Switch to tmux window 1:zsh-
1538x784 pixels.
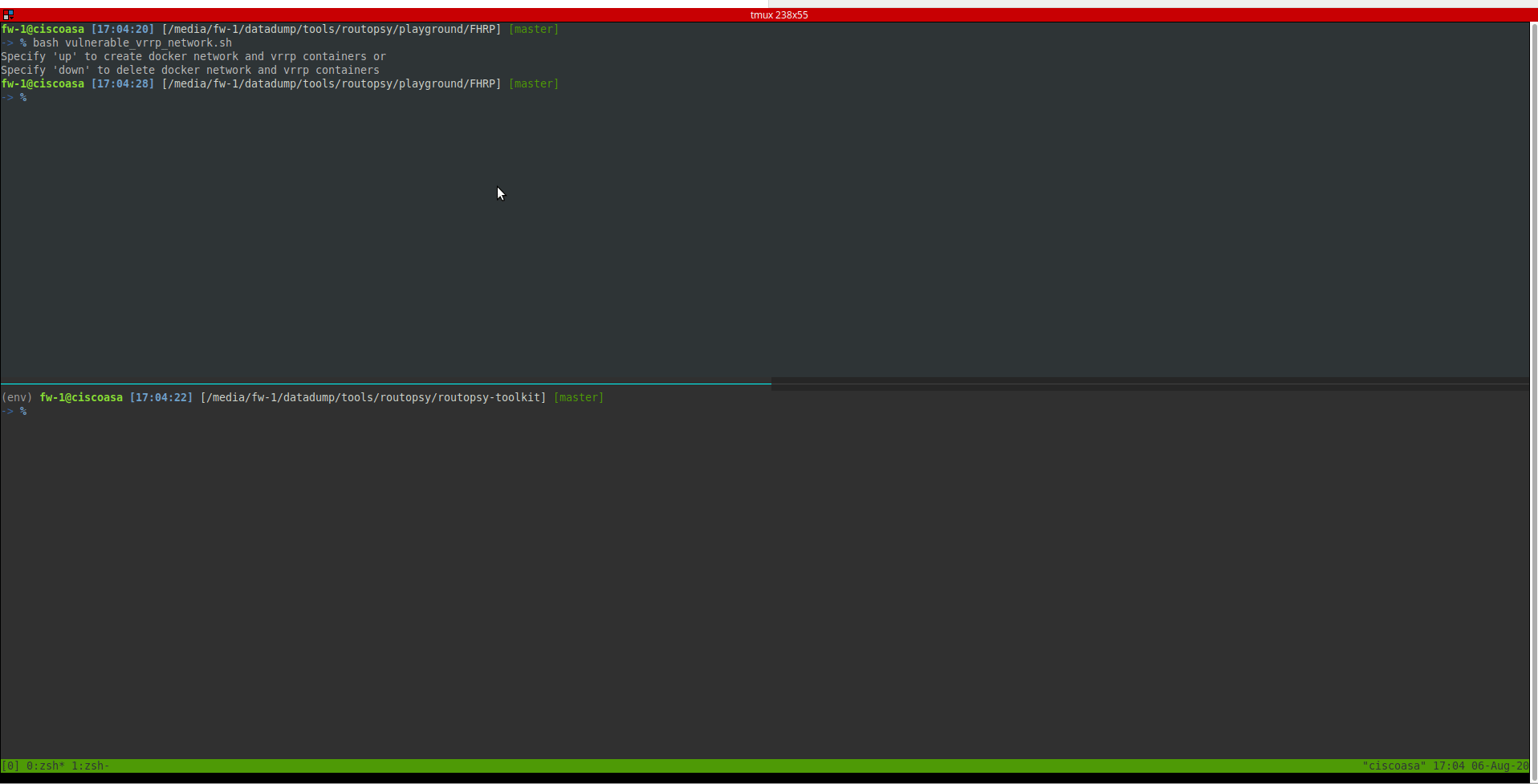tap(90, 766)
